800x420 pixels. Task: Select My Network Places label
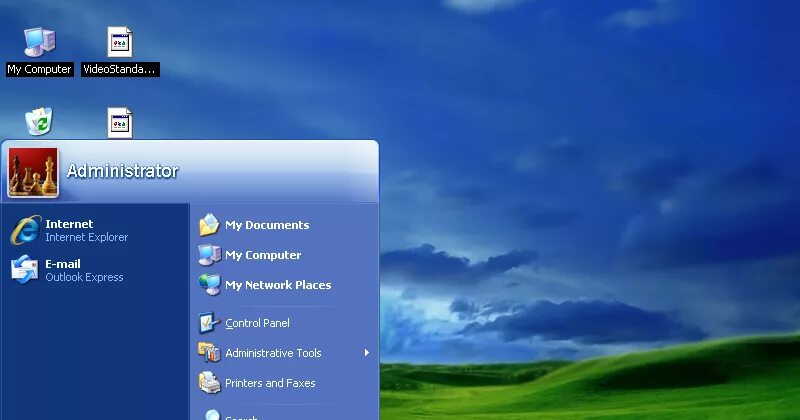pyautogui.click(x=278, y=285)
